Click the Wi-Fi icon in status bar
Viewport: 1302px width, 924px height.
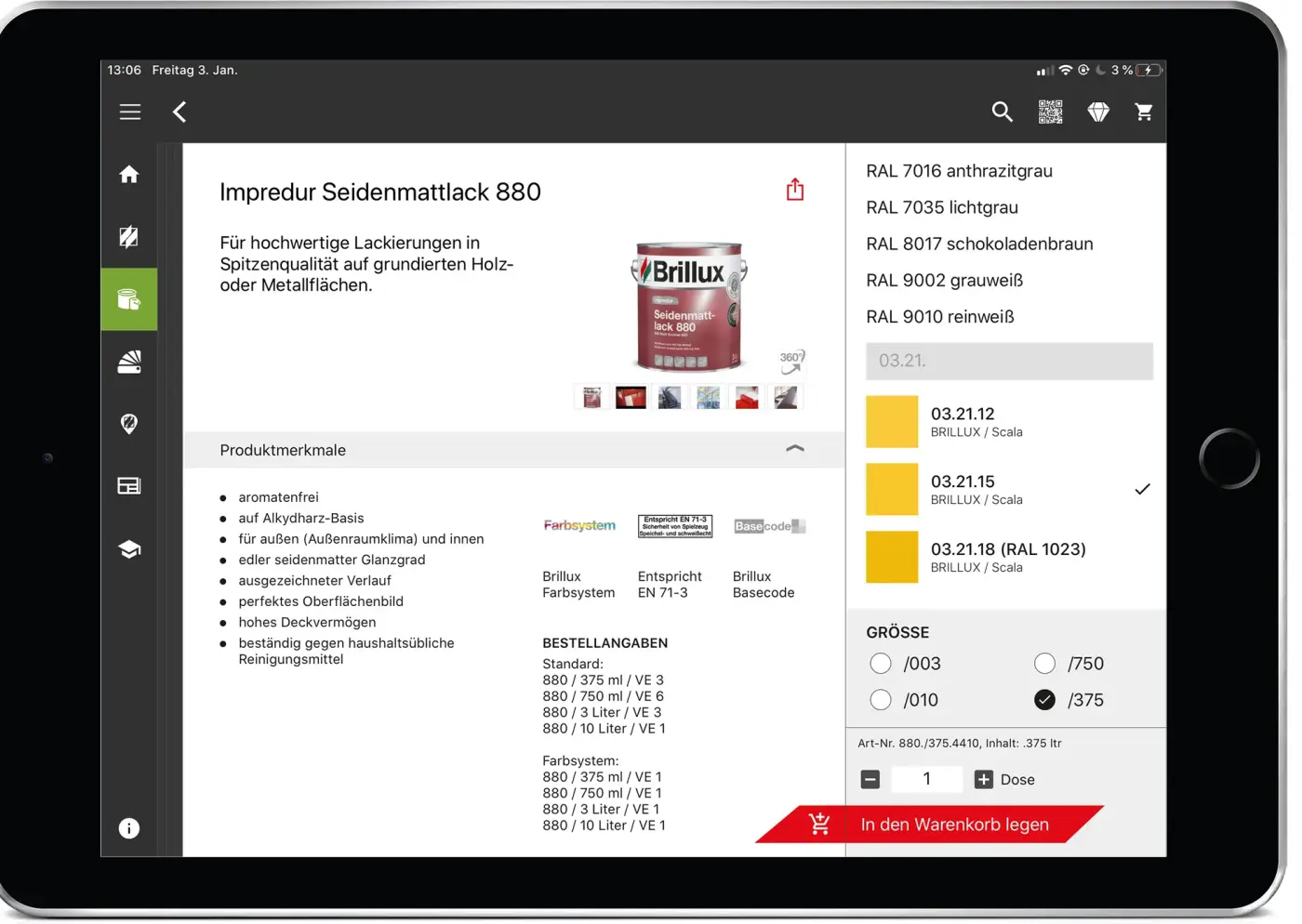[1066, 70]
